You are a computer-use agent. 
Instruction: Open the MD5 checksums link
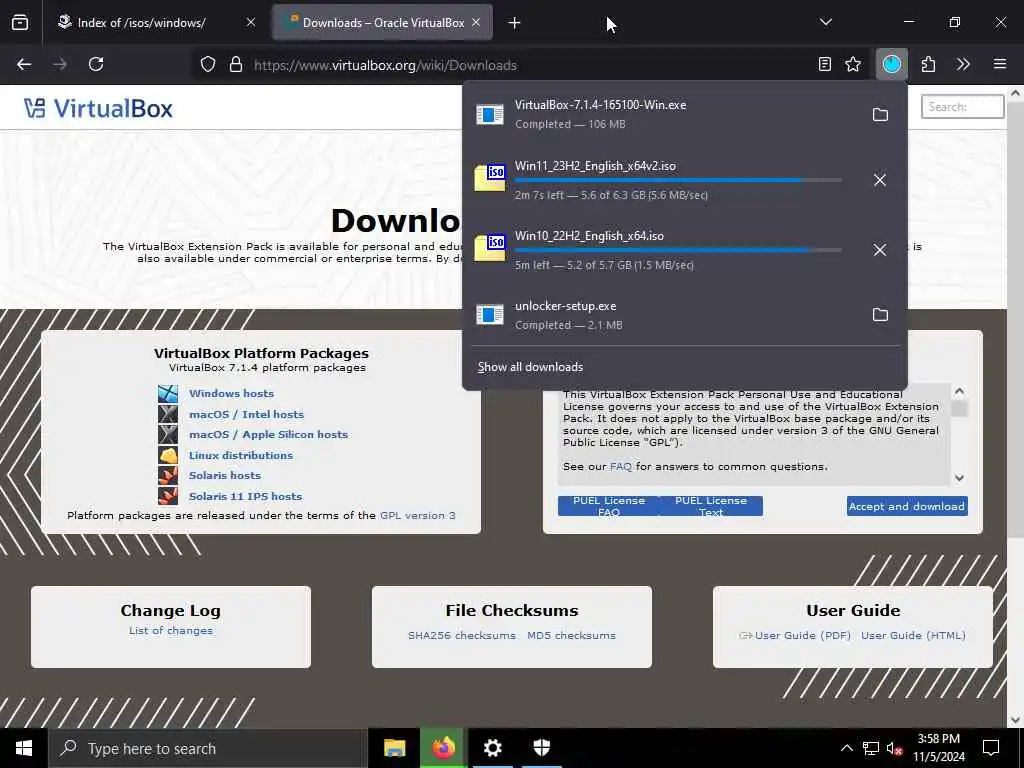coord(571,635)
